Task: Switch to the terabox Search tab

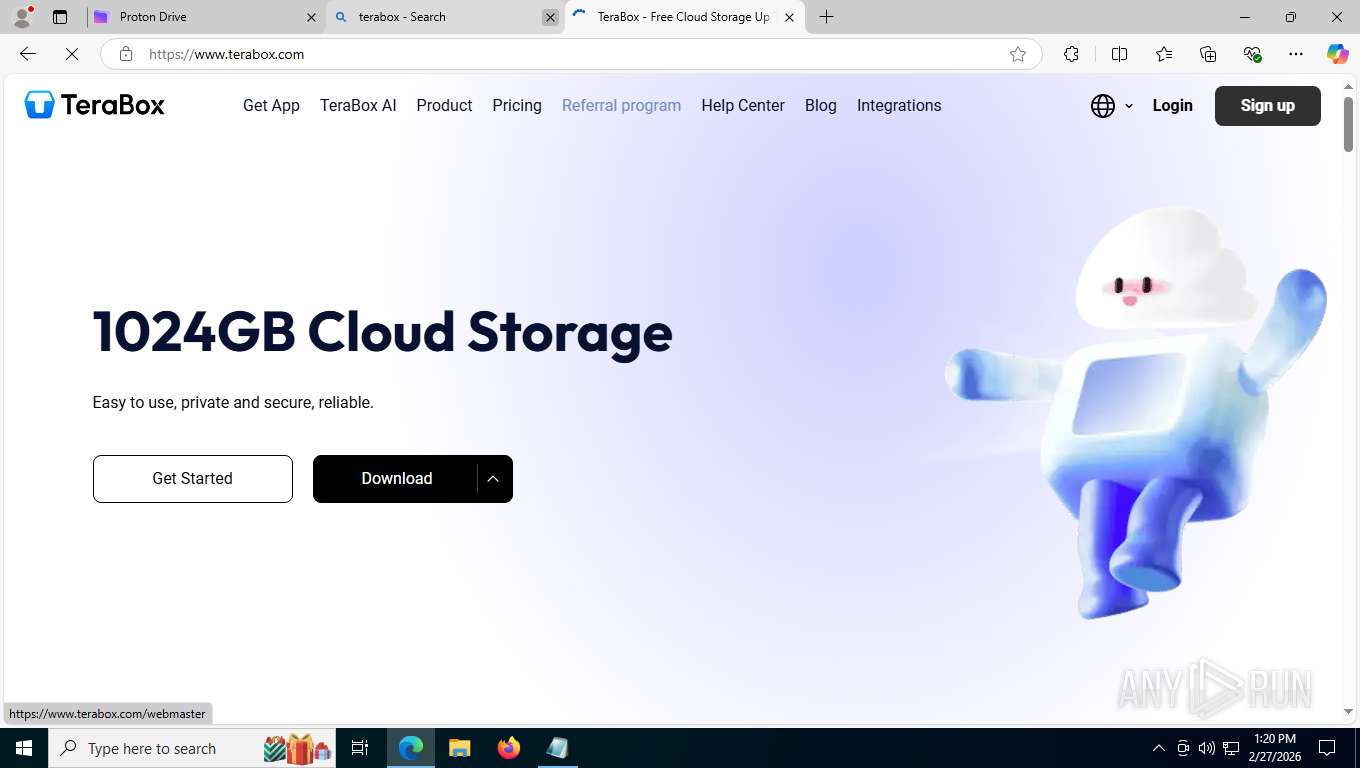Action: [445, 17]
